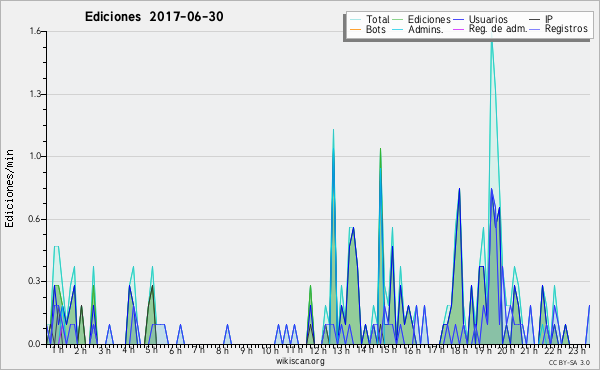Click the 12 h mark on time axis

(x=318, y=350)
